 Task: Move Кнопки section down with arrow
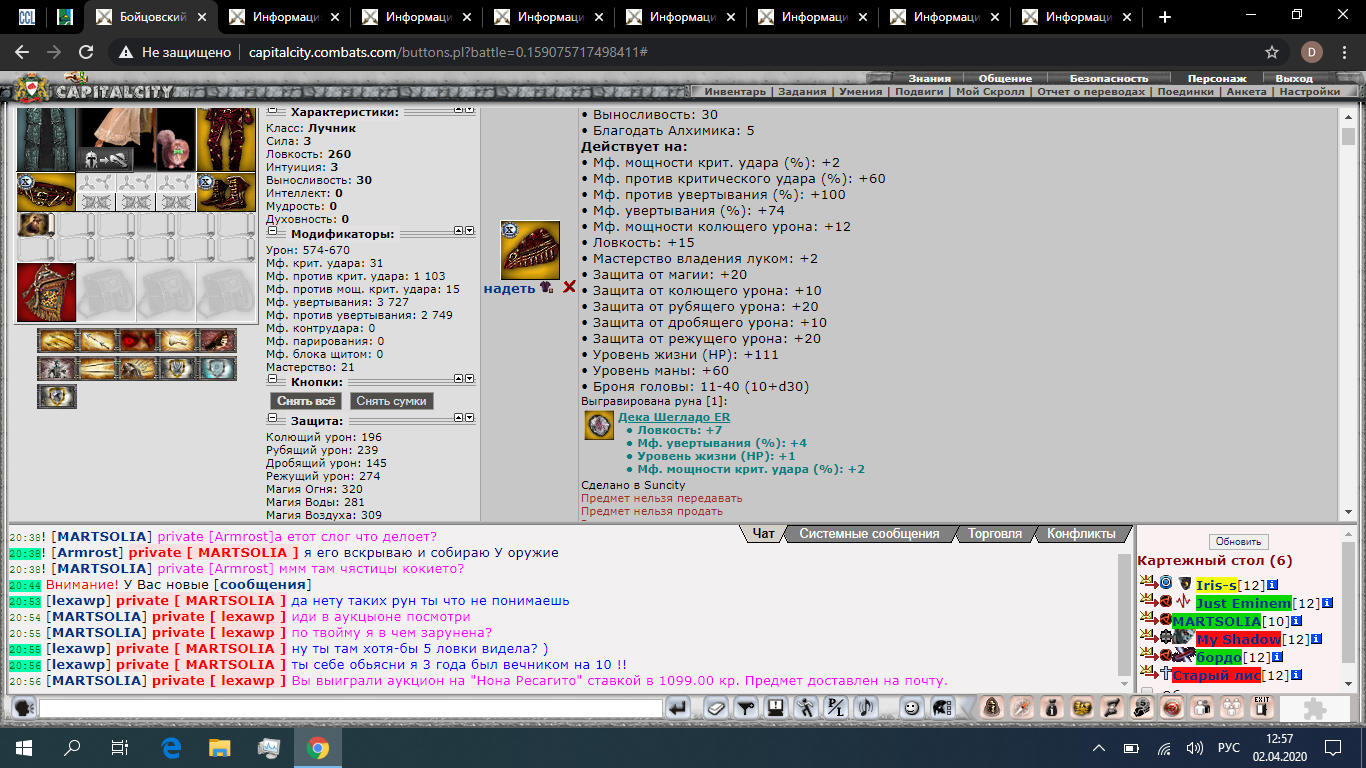pos(470,379)
